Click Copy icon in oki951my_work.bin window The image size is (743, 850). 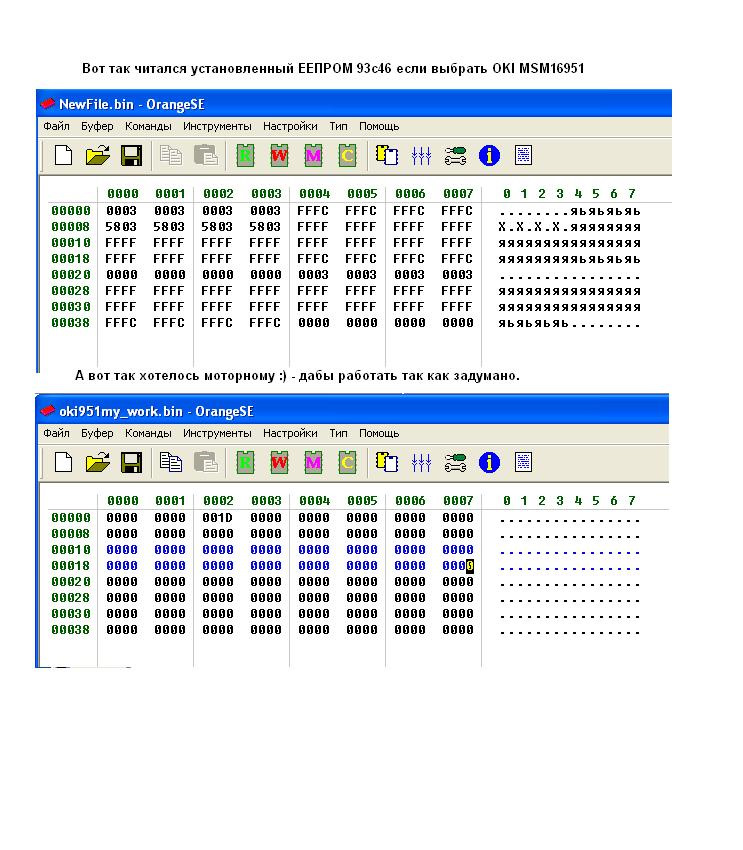pyautogui.click(x=171, y=462)
